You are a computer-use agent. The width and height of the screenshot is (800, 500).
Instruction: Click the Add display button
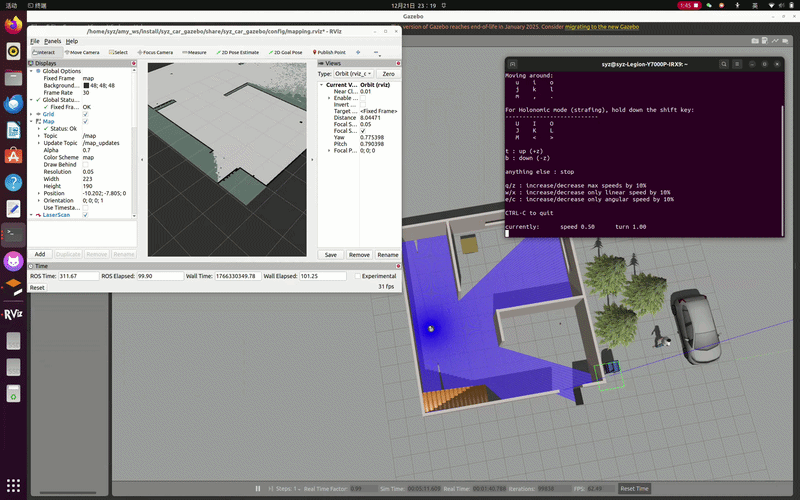[x=40, y=254]
